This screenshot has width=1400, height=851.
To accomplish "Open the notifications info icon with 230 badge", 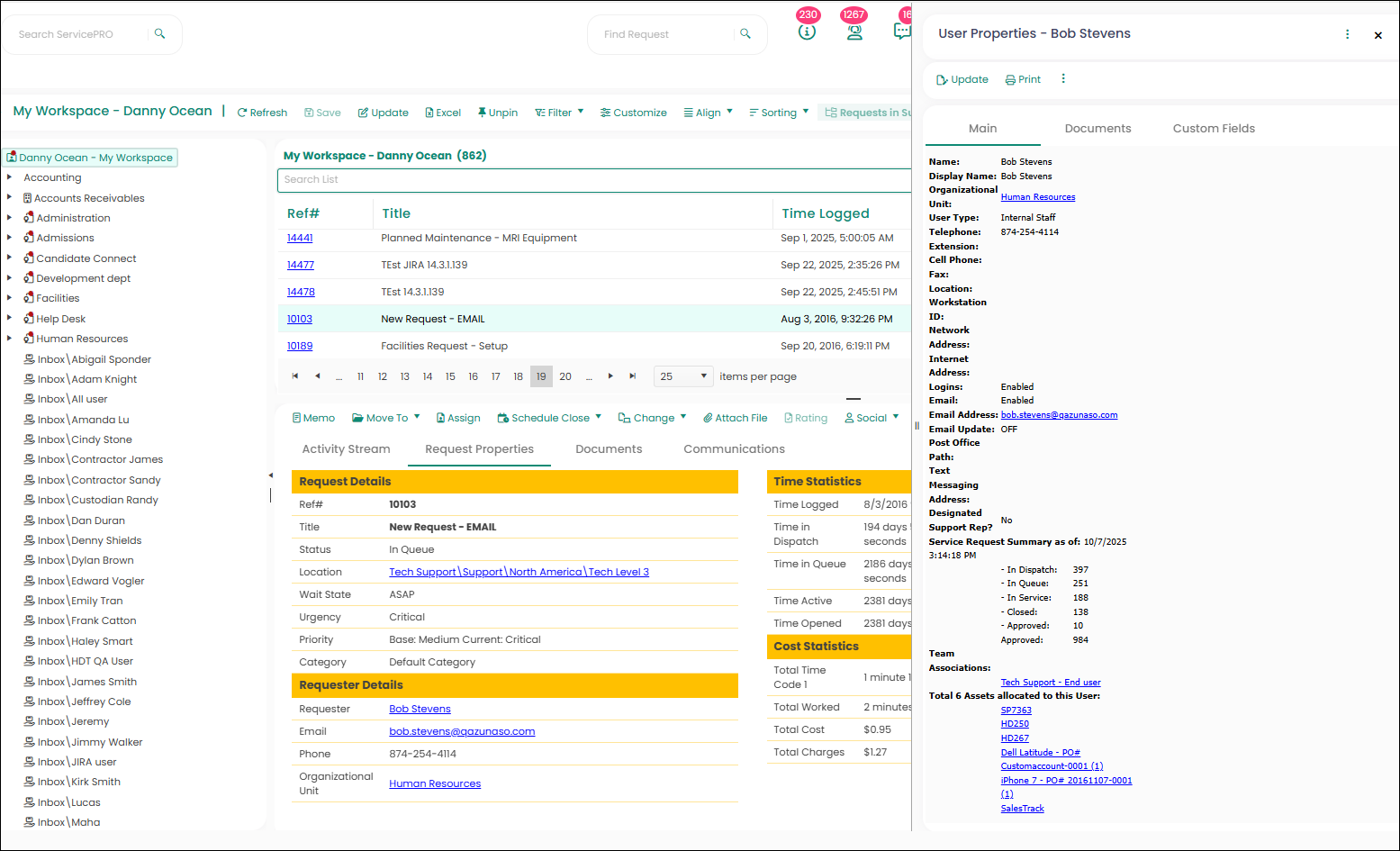I will (x=807, y=32).
